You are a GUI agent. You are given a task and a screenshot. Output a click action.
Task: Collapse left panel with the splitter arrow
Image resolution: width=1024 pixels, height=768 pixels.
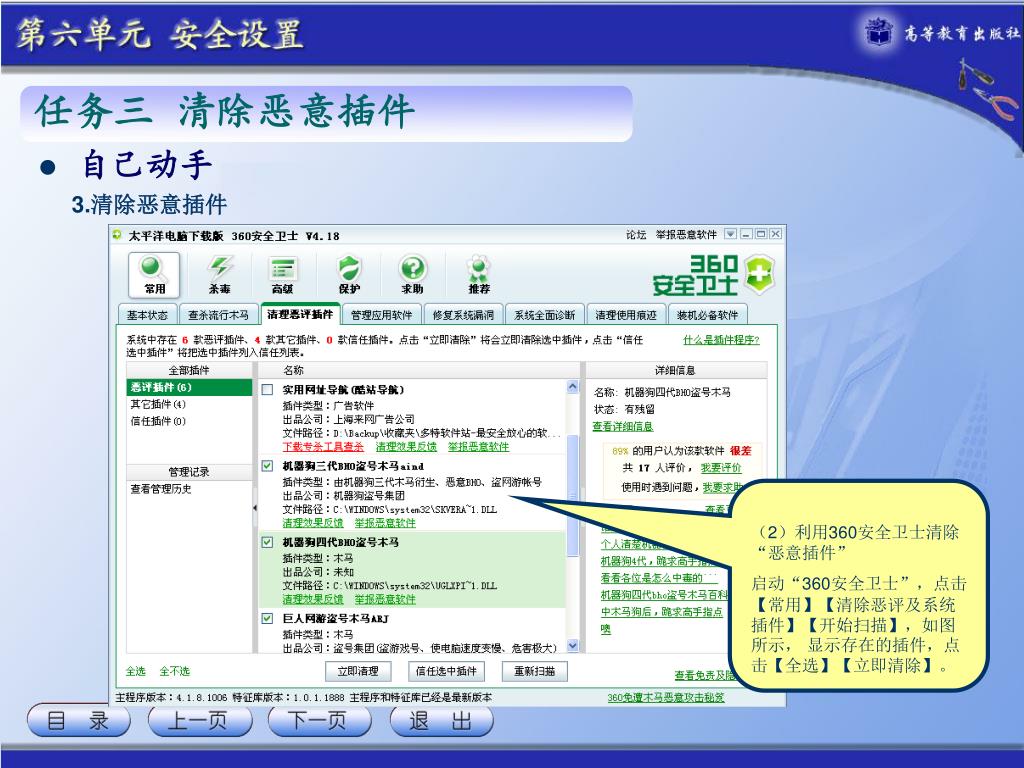(255, 507)
